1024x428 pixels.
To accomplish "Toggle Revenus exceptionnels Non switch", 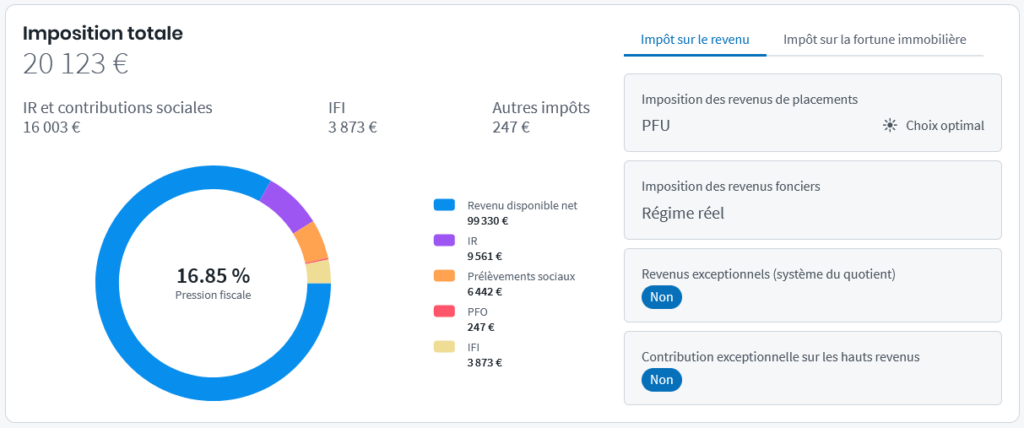I will point(661,297).
